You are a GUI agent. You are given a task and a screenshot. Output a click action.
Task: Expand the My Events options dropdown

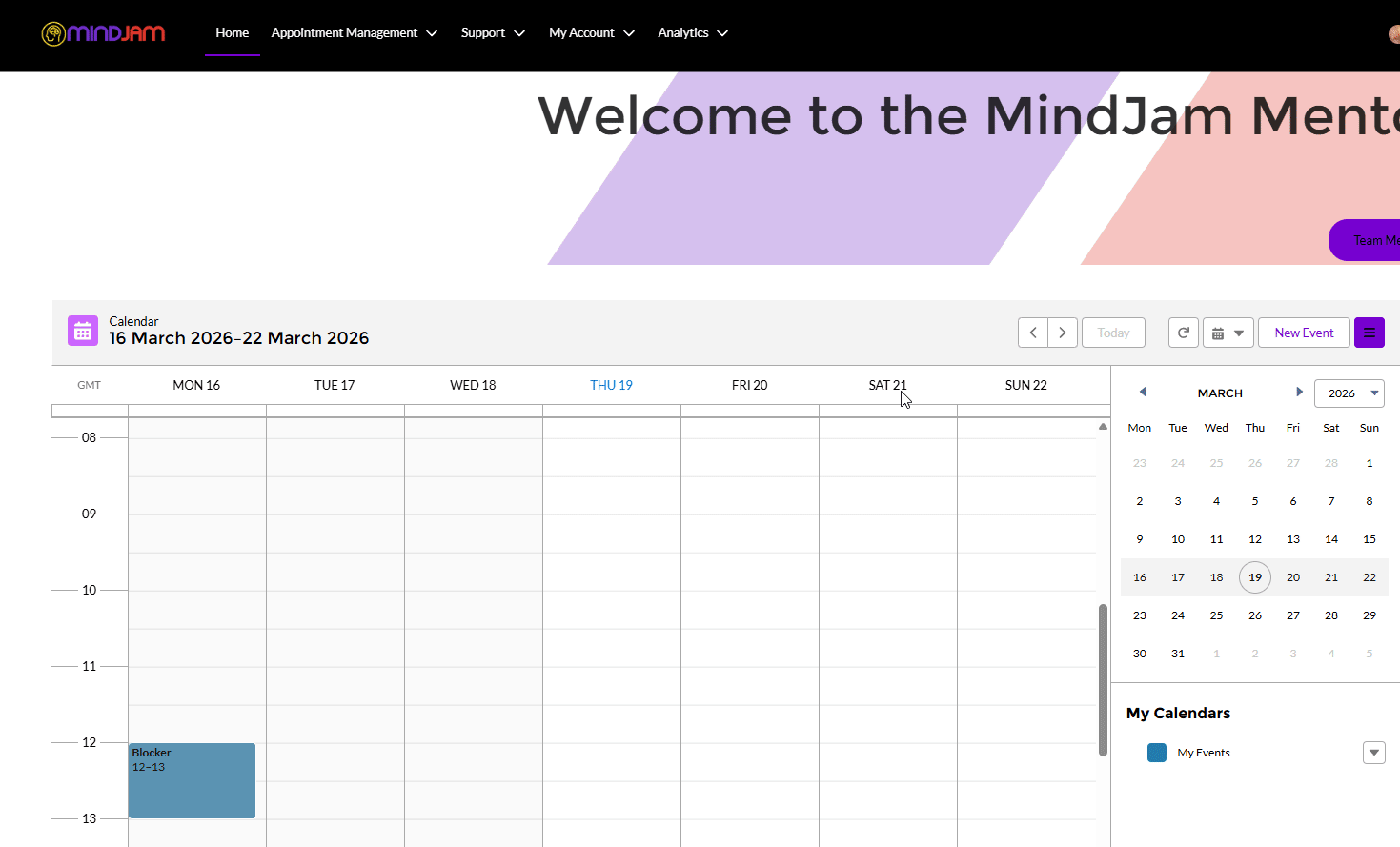coord(1373,752)
